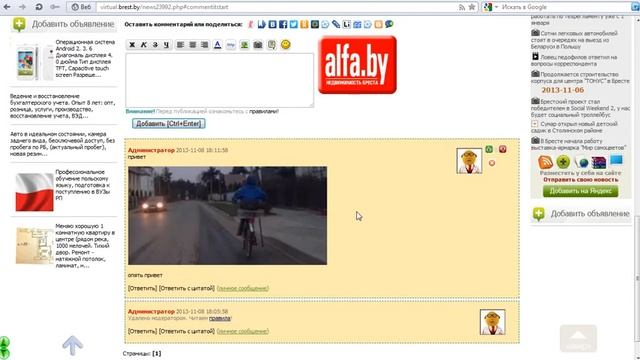Open the key/password wand icon in the toolbar
Image resolution: width=640 pixels, height=360 pixels.
[x=55, y=7]
